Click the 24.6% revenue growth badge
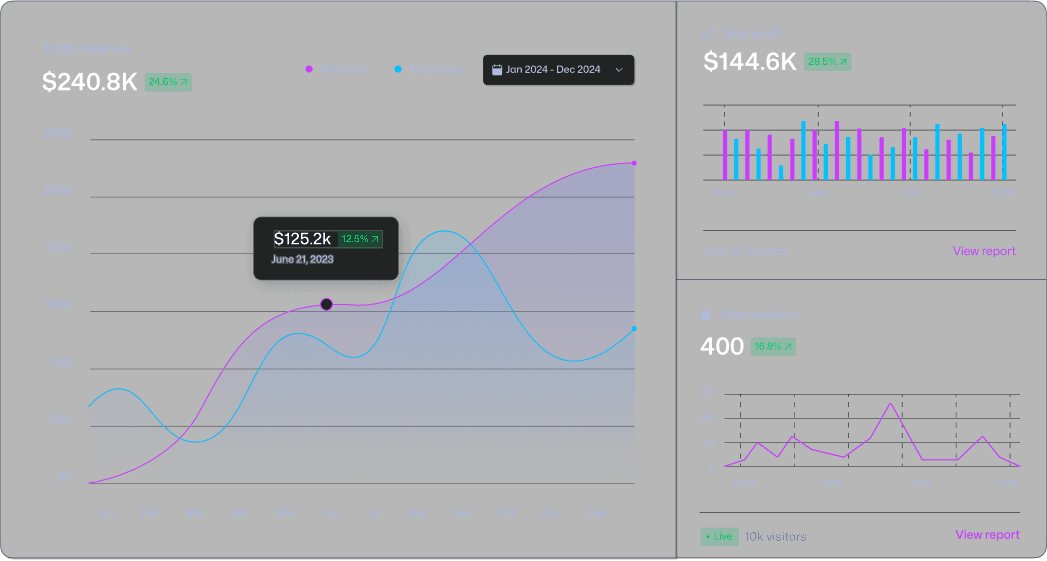Viewport: 1047px width, 561px height. (168, 82)
